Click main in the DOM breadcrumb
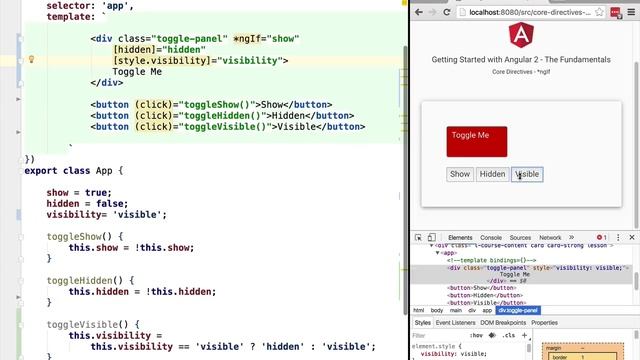The width and height of the screenshot is (640, 360). [456, 311]
